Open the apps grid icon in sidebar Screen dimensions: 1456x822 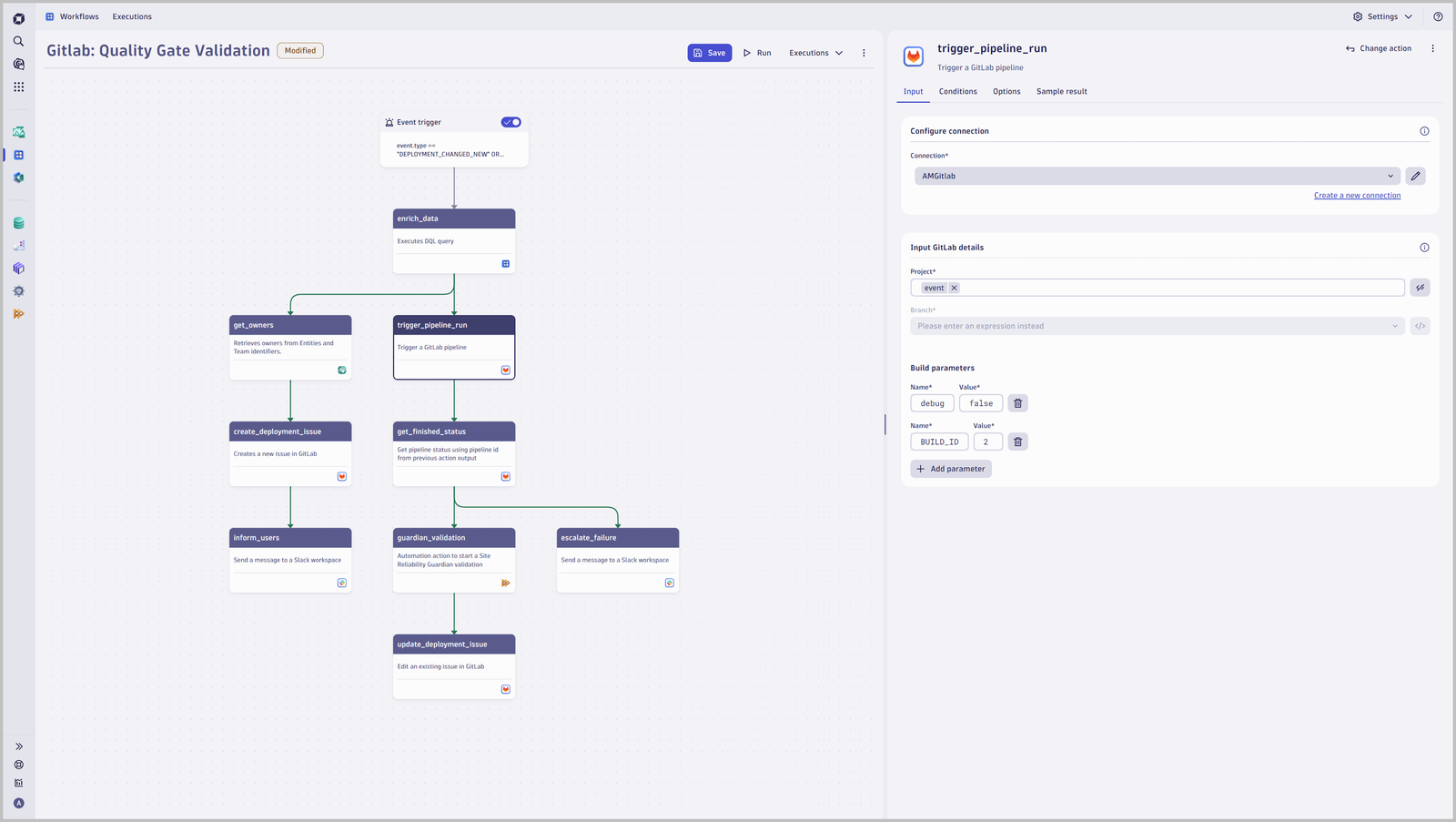pos(18,86)
